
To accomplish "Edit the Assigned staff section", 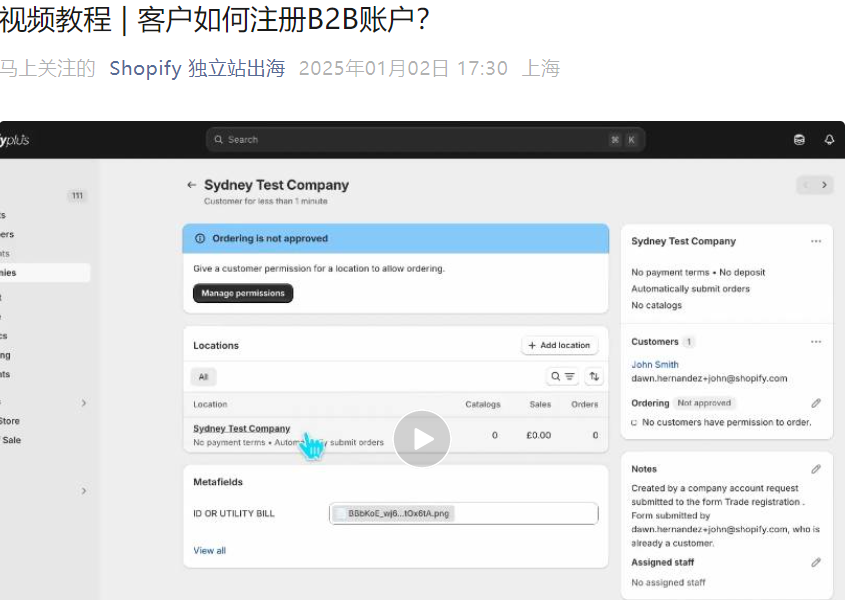I will [x=816, y=562].
